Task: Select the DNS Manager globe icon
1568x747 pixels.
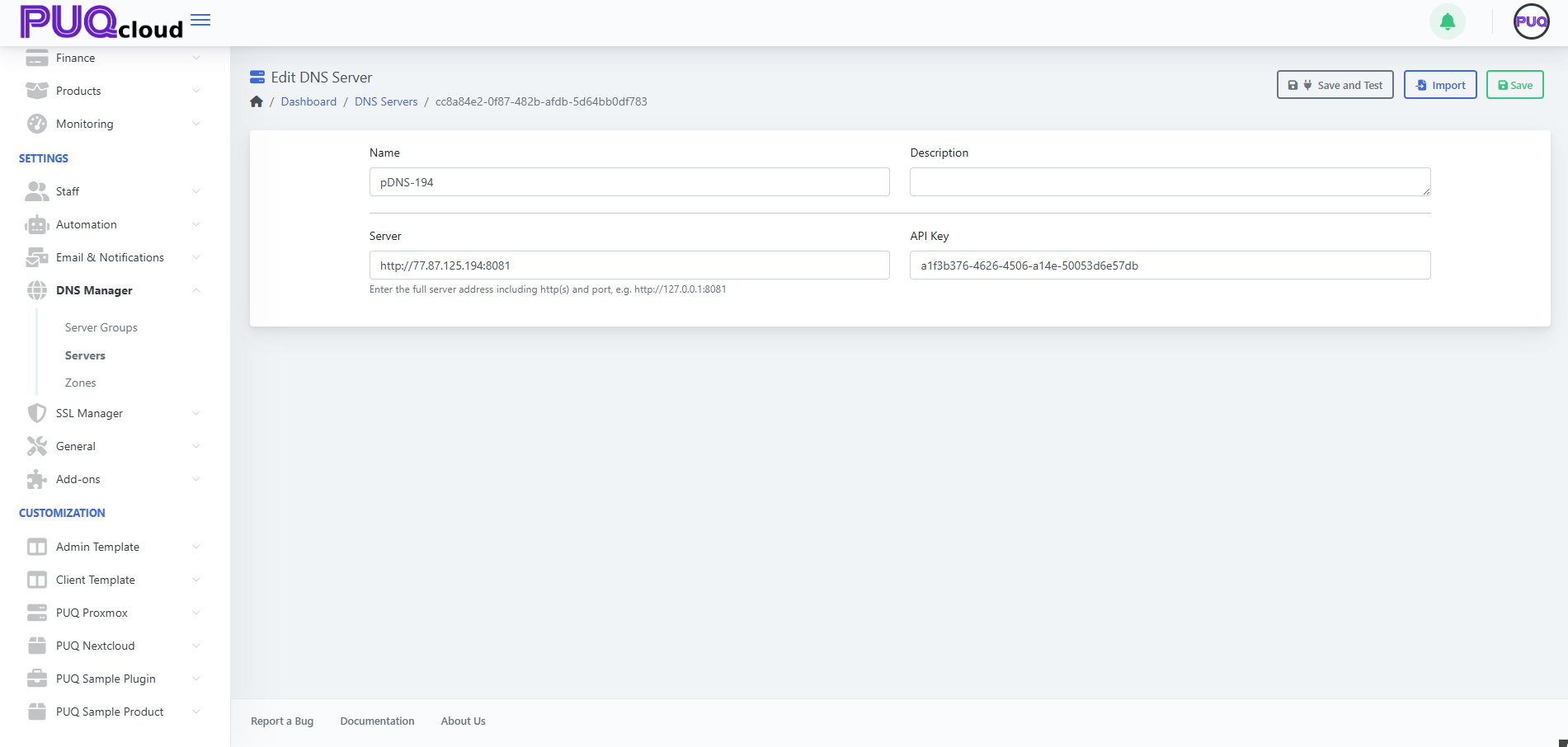Action: [x=36, y=290]
